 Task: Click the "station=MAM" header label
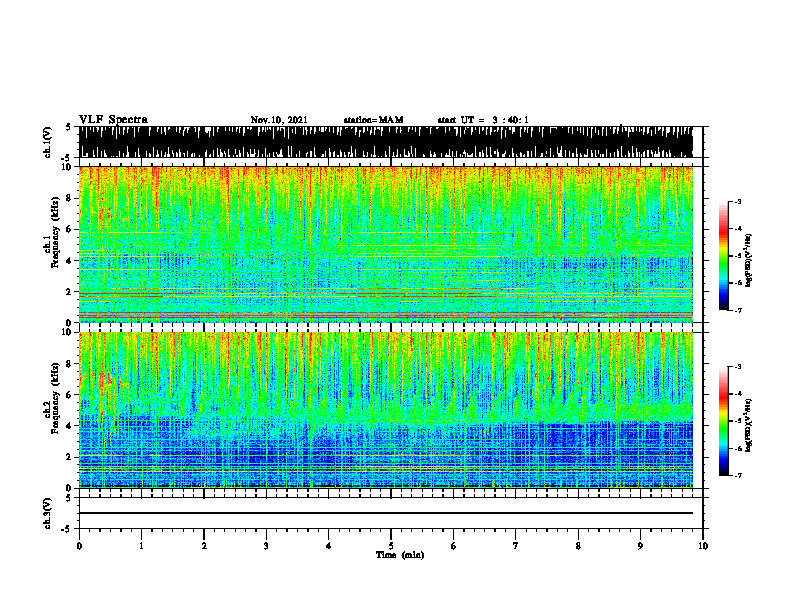point(373,120)
